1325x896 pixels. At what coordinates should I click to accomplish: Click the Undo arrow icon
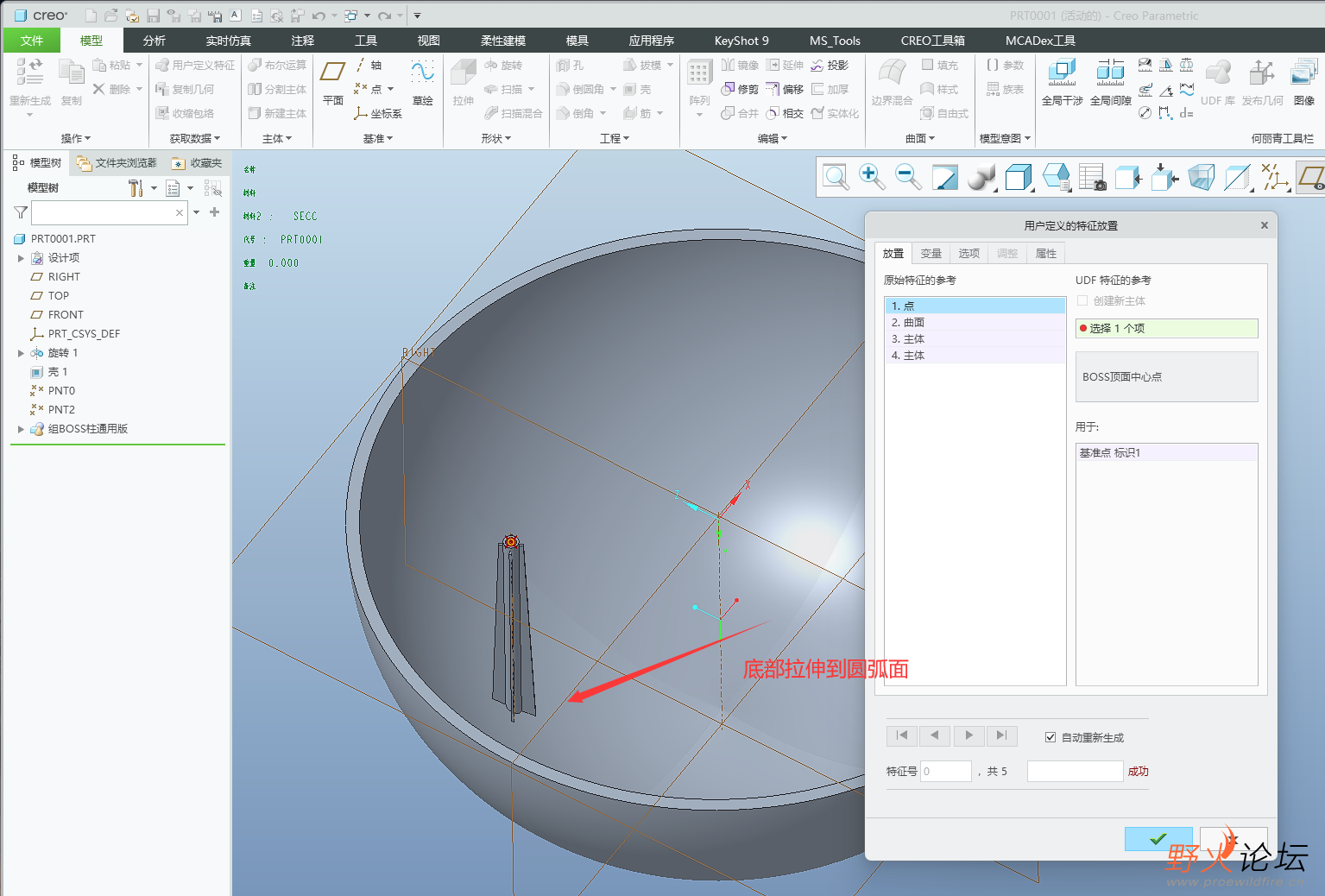319,16
